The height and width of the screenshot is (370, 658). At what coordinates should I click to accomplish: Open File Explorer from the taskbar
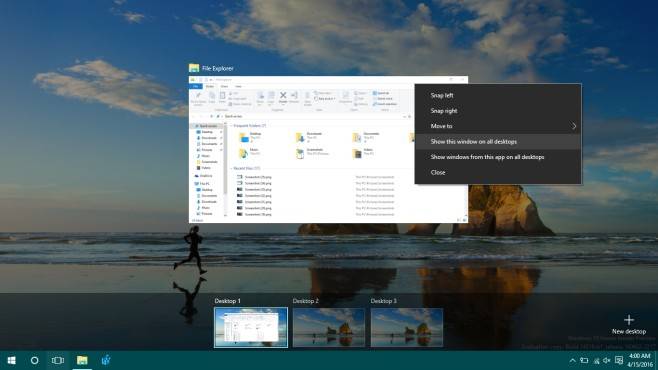click(82, 360)
